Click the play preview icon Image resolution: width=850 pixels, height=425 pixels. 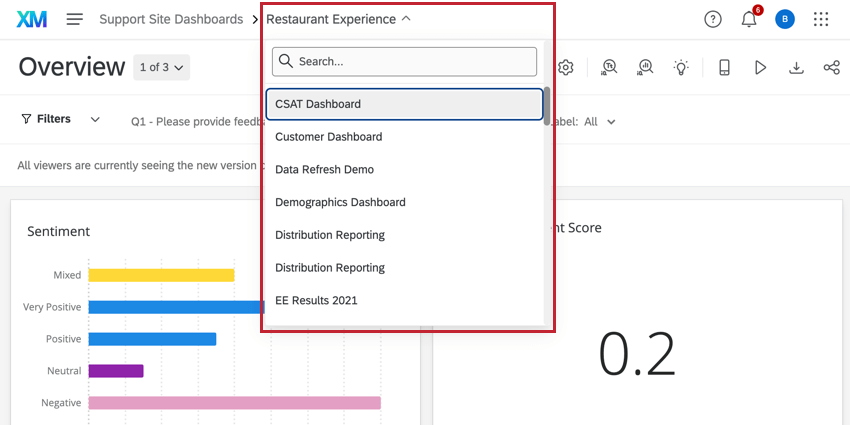(x=760, y=68)
